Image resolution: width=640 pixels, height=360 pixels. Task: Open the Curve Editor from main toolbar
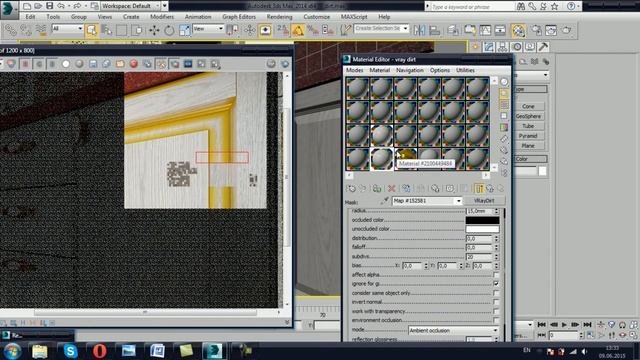click(x=485, y=30)
